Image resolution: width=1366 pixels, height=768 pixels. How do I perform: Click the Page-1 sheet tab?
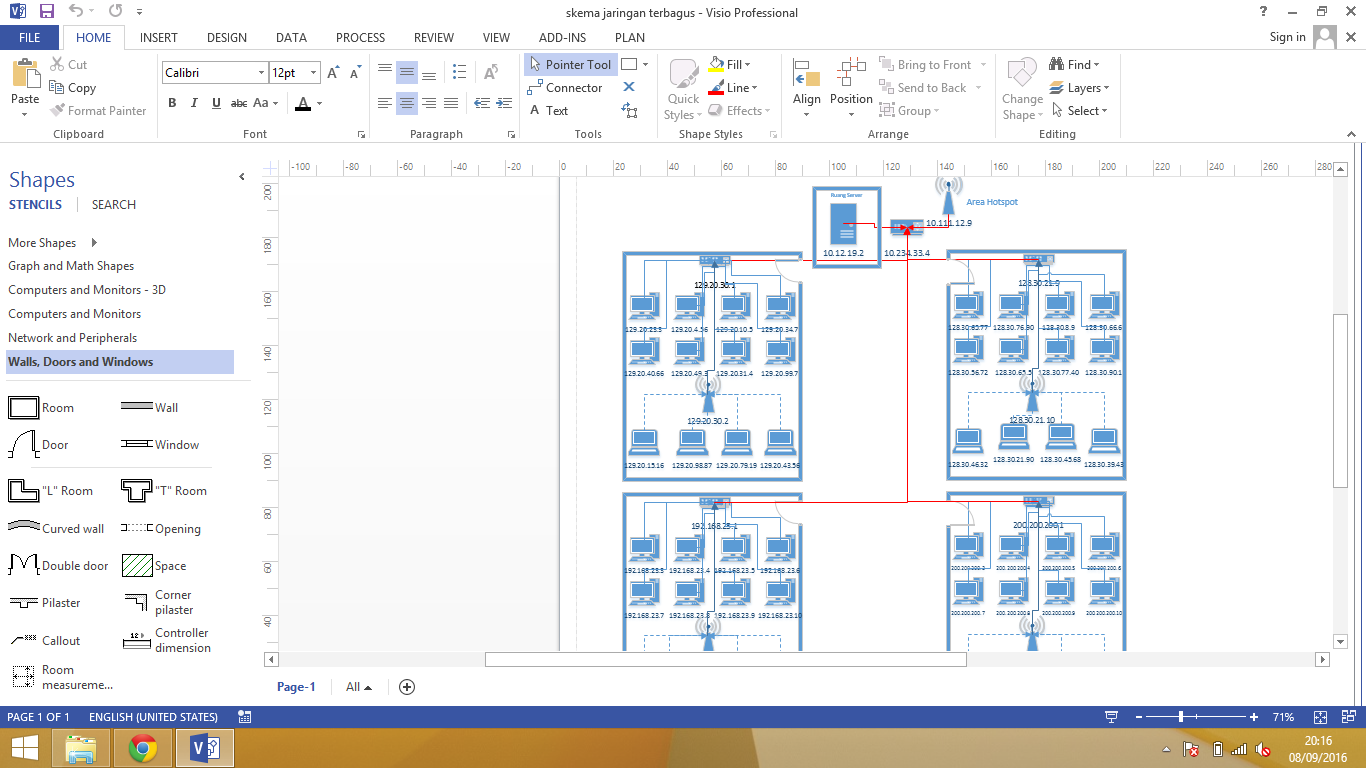coord(296,687)
